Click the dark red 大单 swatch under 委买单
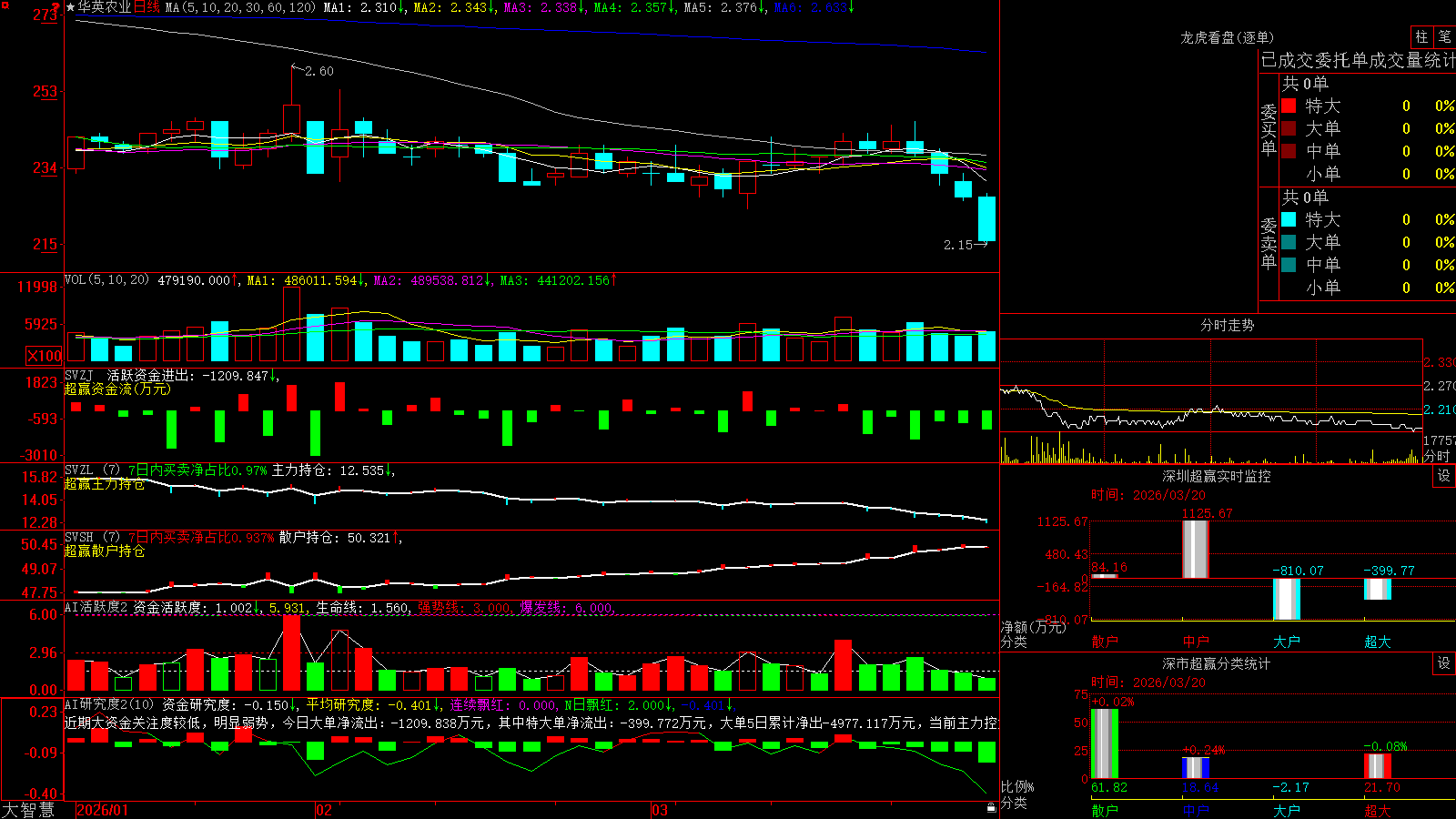1456x819 pixels. pyautogui.click(x=1289, y=128)
